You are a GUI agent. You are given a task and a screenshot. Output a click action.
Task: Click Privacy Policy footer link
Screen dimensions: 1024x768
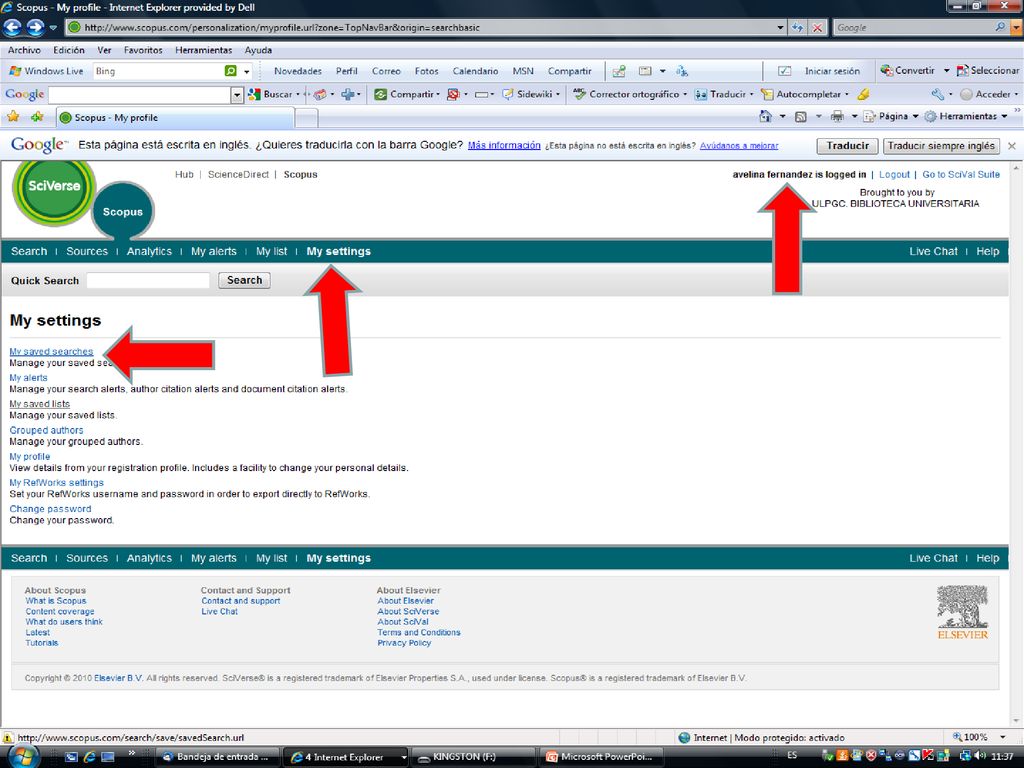coord(404,643)
